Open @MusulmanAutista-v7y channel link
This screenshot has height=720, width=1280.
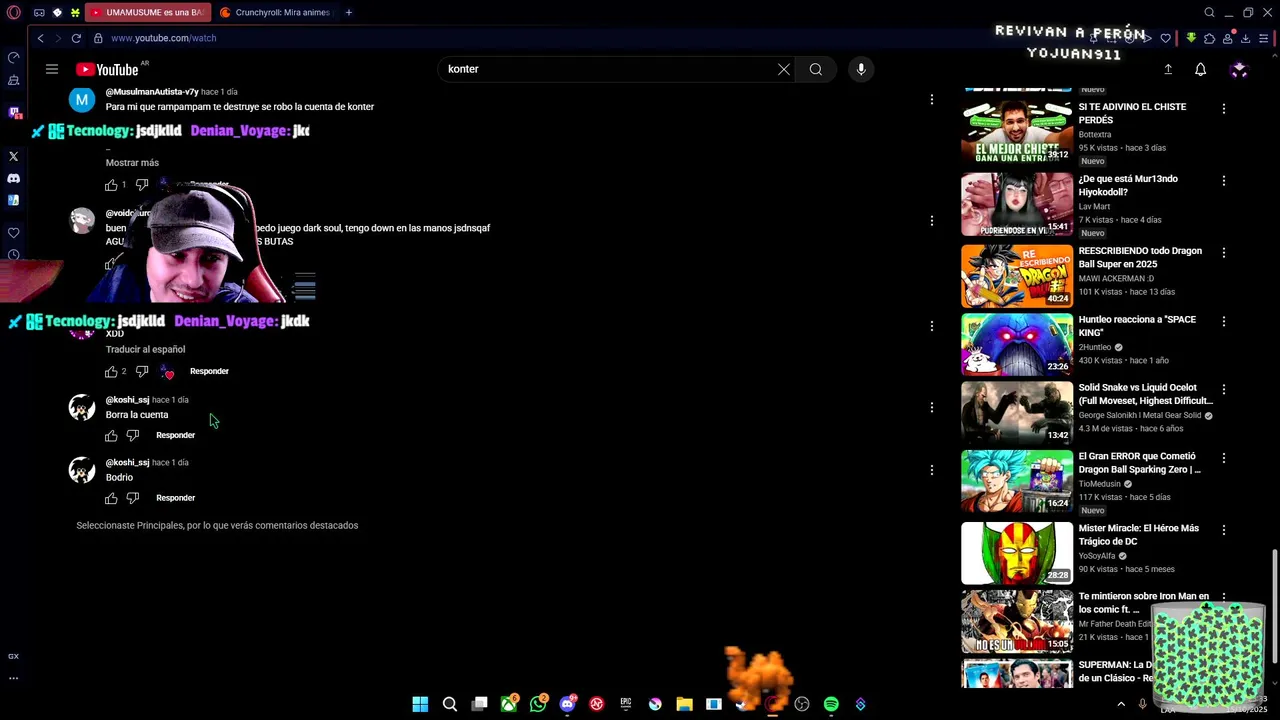pyautogui.click(x=152, y=92)
